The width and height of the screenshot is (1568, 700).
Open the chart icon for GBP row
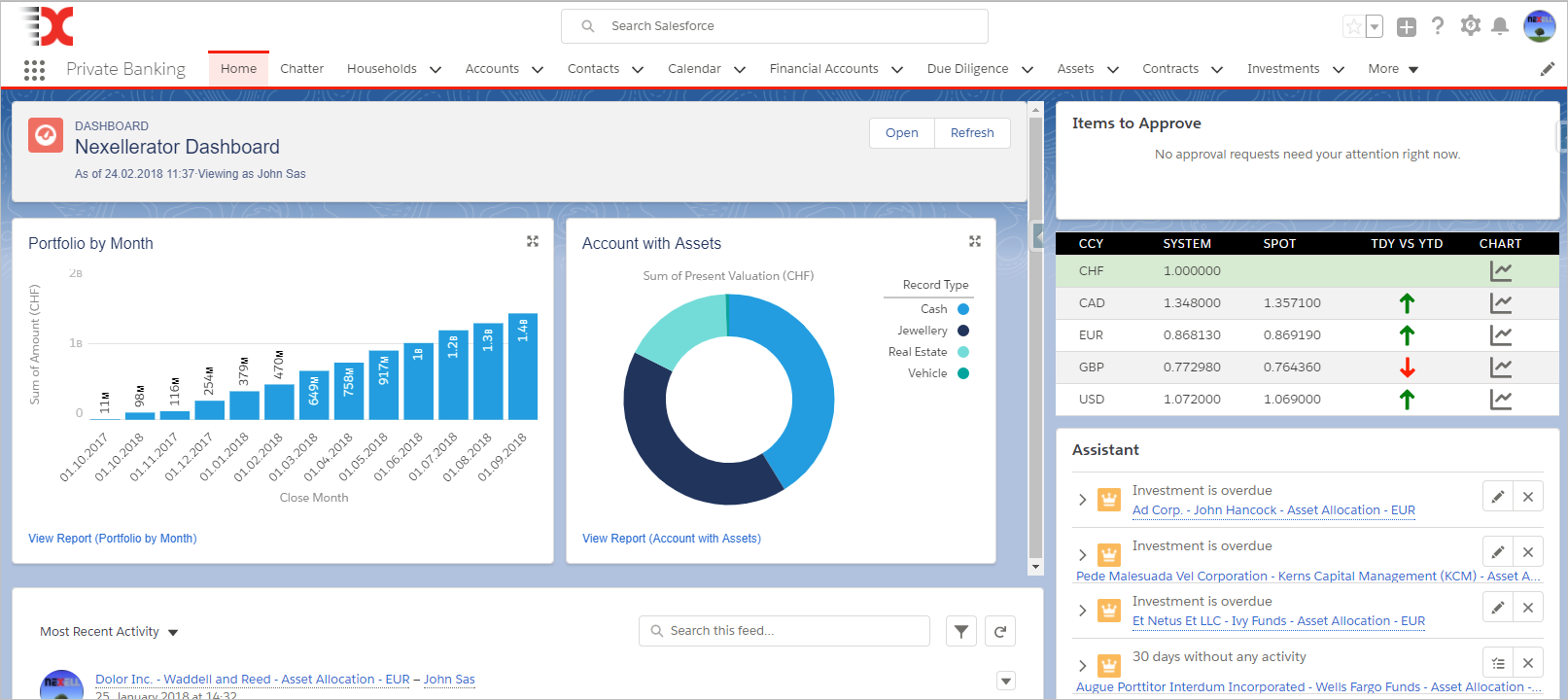1500,367
